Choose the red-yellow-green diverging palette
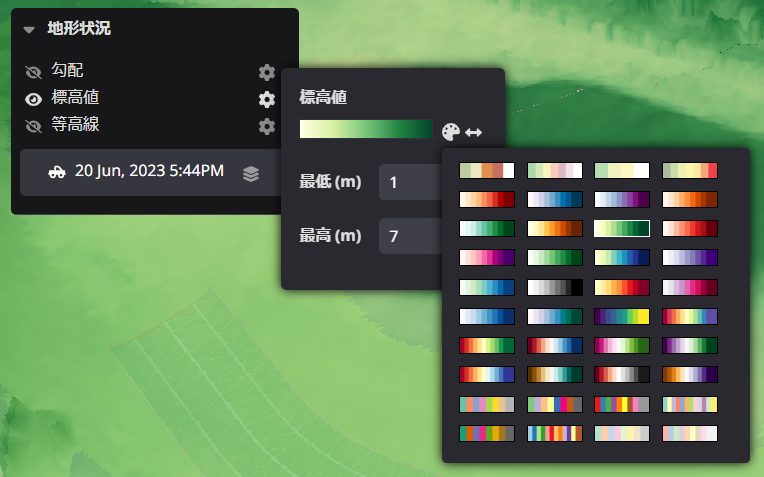The image size is (764, 477). coord(487,345)
